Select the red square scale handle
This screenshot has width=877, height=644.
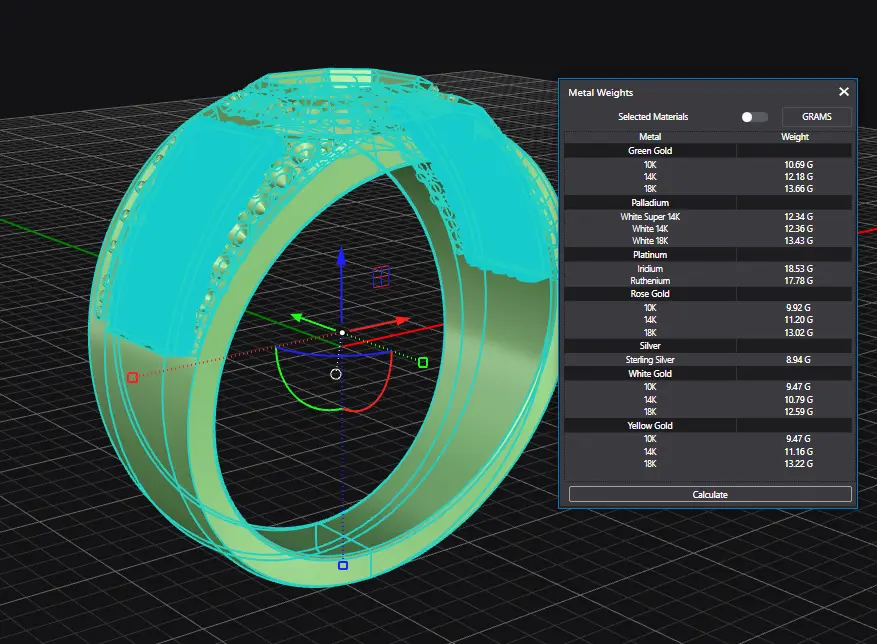[132, 377]
